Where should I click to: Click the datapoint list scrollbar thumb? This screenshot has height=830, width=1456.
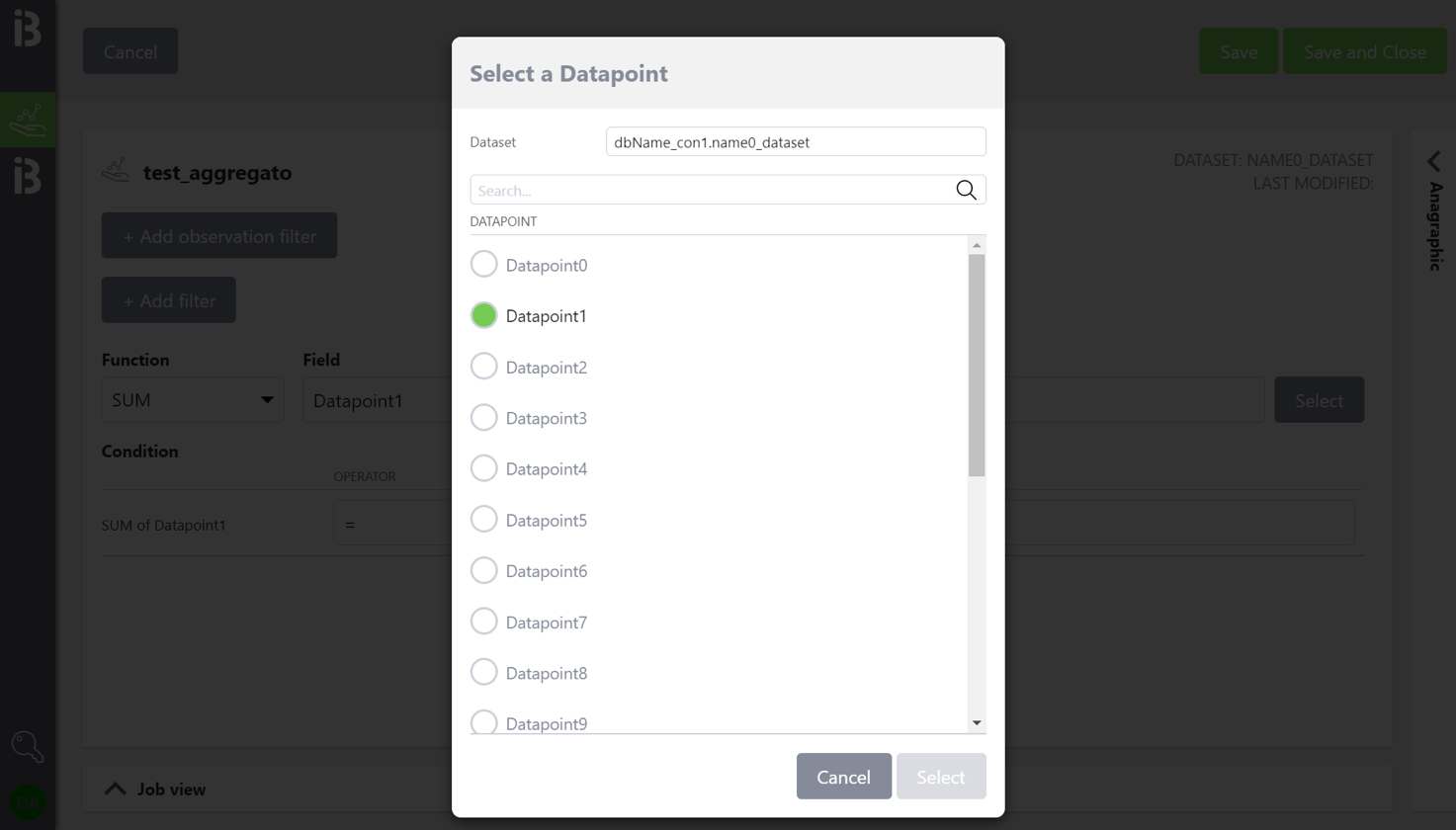point(977,366)
